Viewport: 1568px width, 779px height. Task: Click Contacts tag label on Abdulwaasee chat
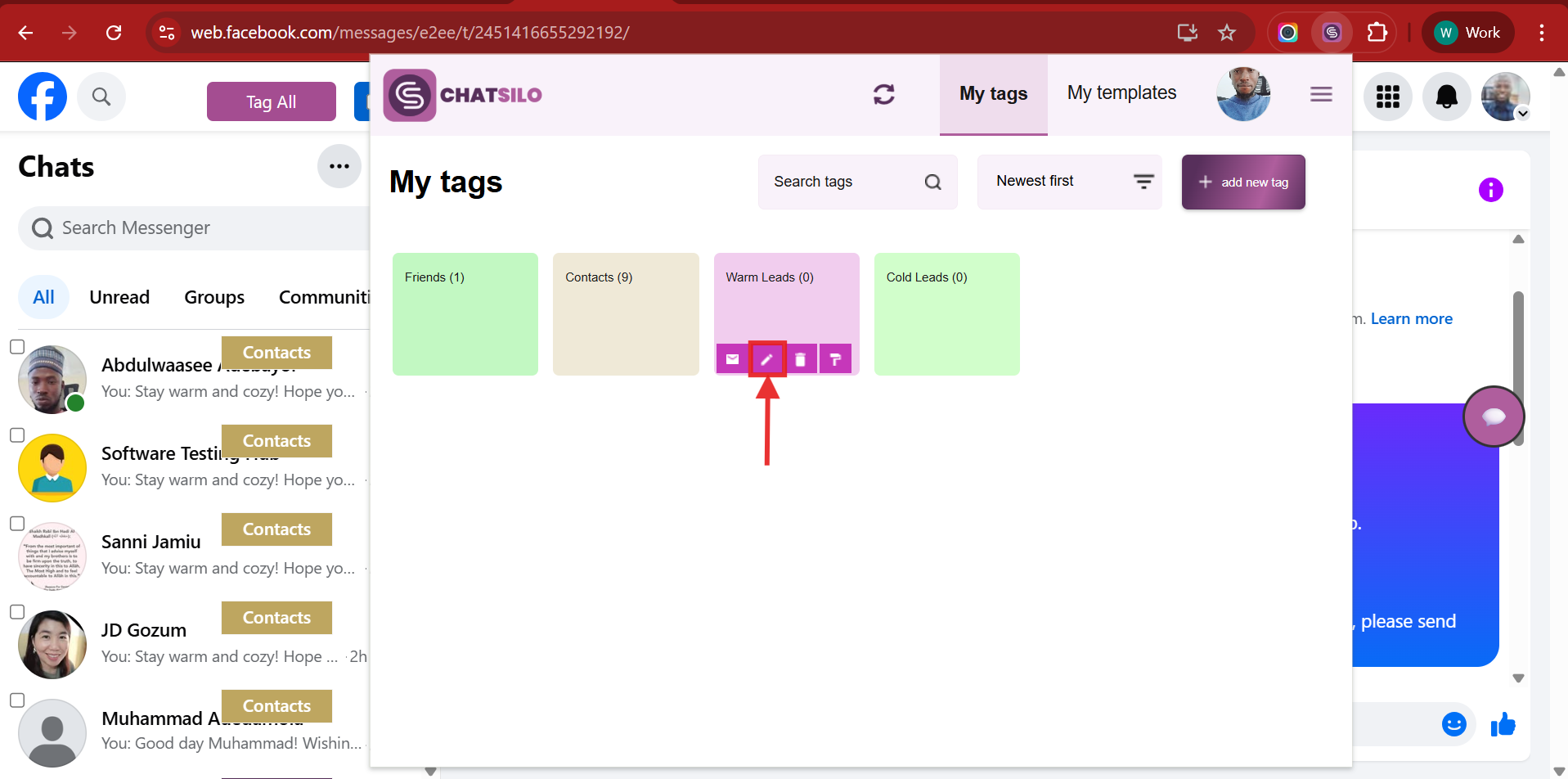point(276,353)
